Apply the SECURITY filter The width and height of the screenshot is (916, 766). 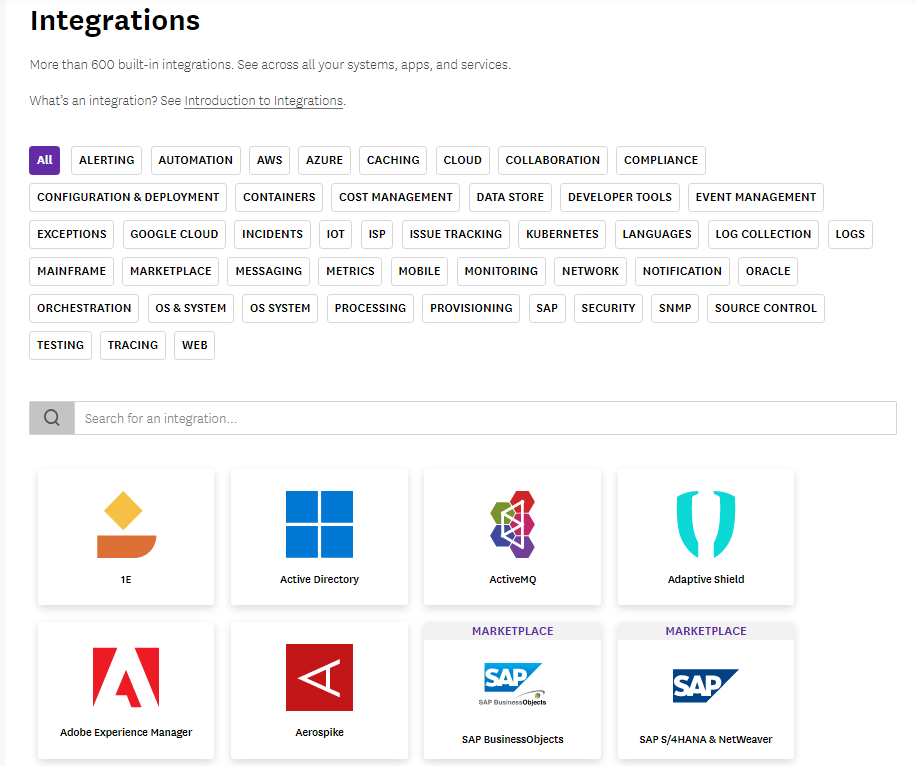(608, 309)
